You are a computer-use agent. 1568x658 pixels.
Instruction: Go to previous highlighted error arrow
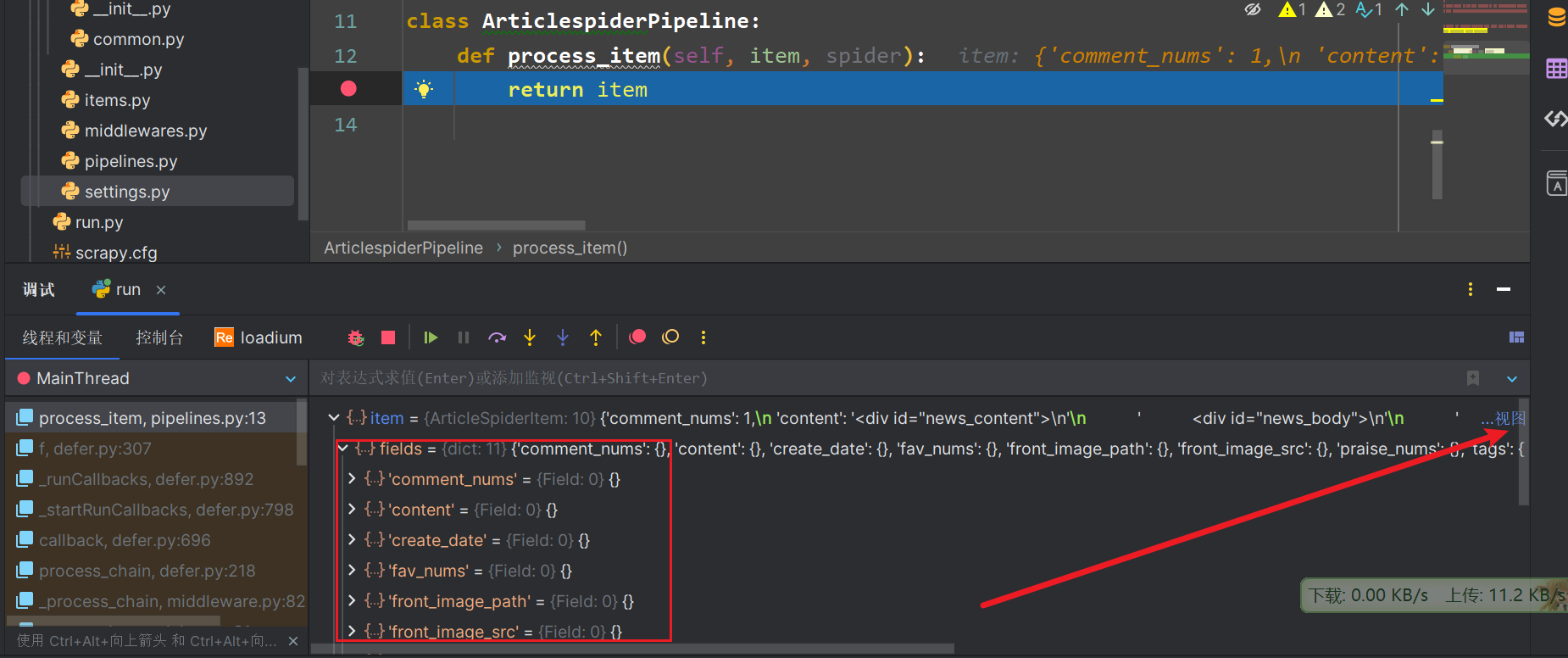1402,9
